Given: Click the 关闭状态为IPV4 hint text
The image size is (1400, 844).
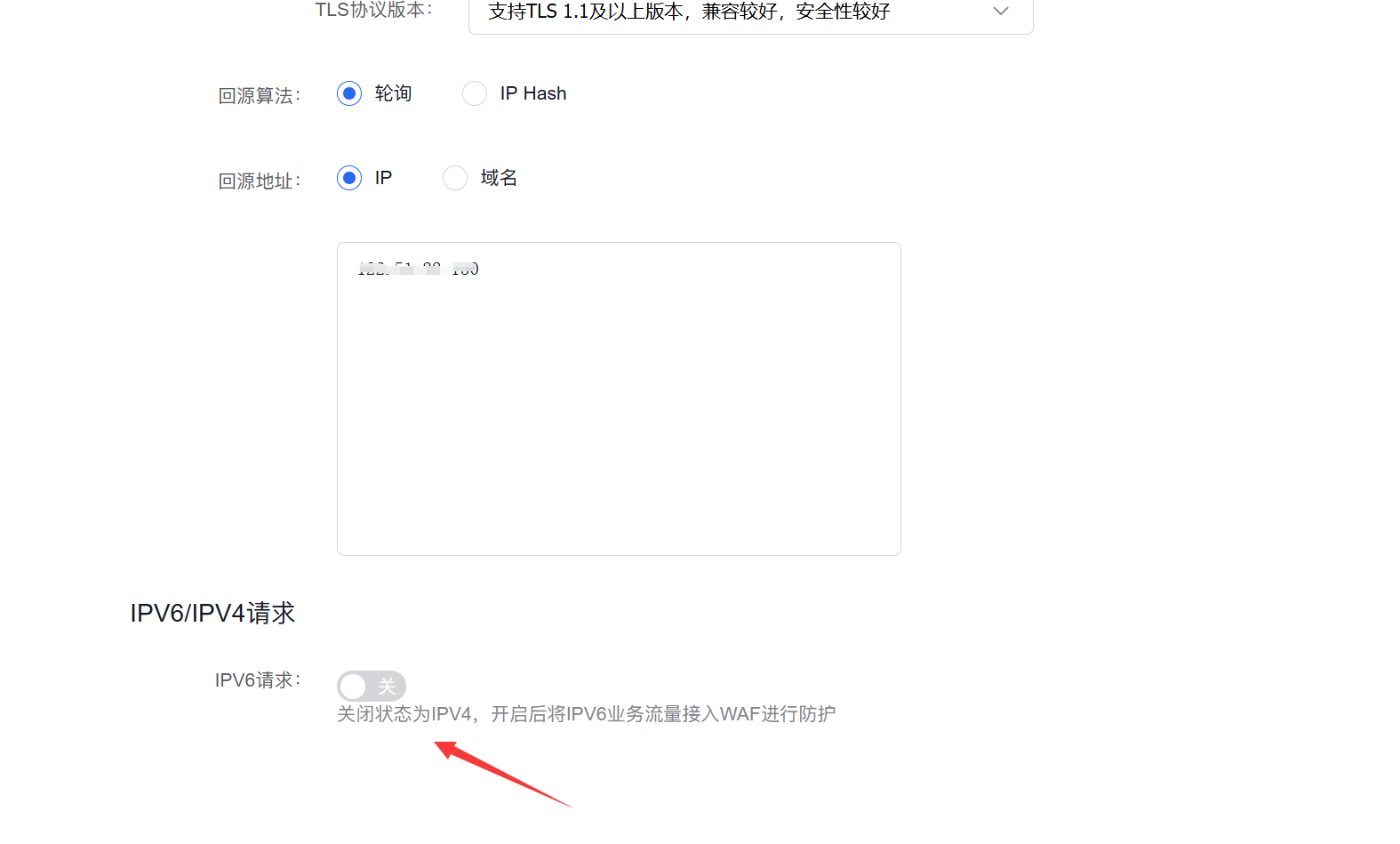Looking at the screenshot, I should [x=586, y=714].
